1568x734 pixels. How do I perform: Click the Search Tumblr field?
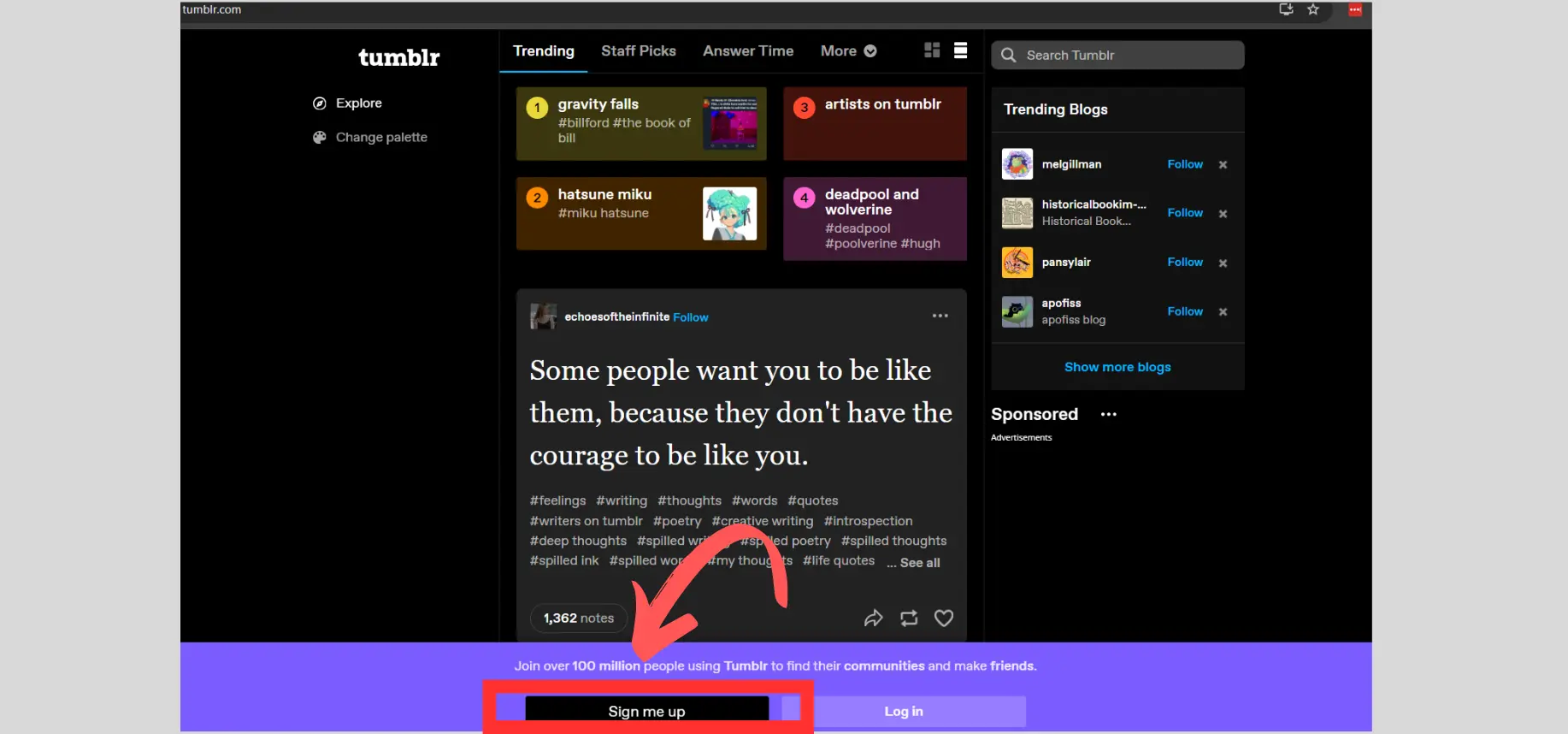pos(1117,55)
